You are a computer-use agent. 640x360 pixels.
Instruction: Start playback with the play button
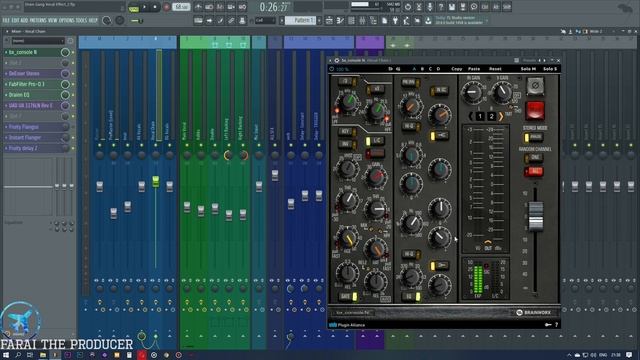(x=144, y=7)
